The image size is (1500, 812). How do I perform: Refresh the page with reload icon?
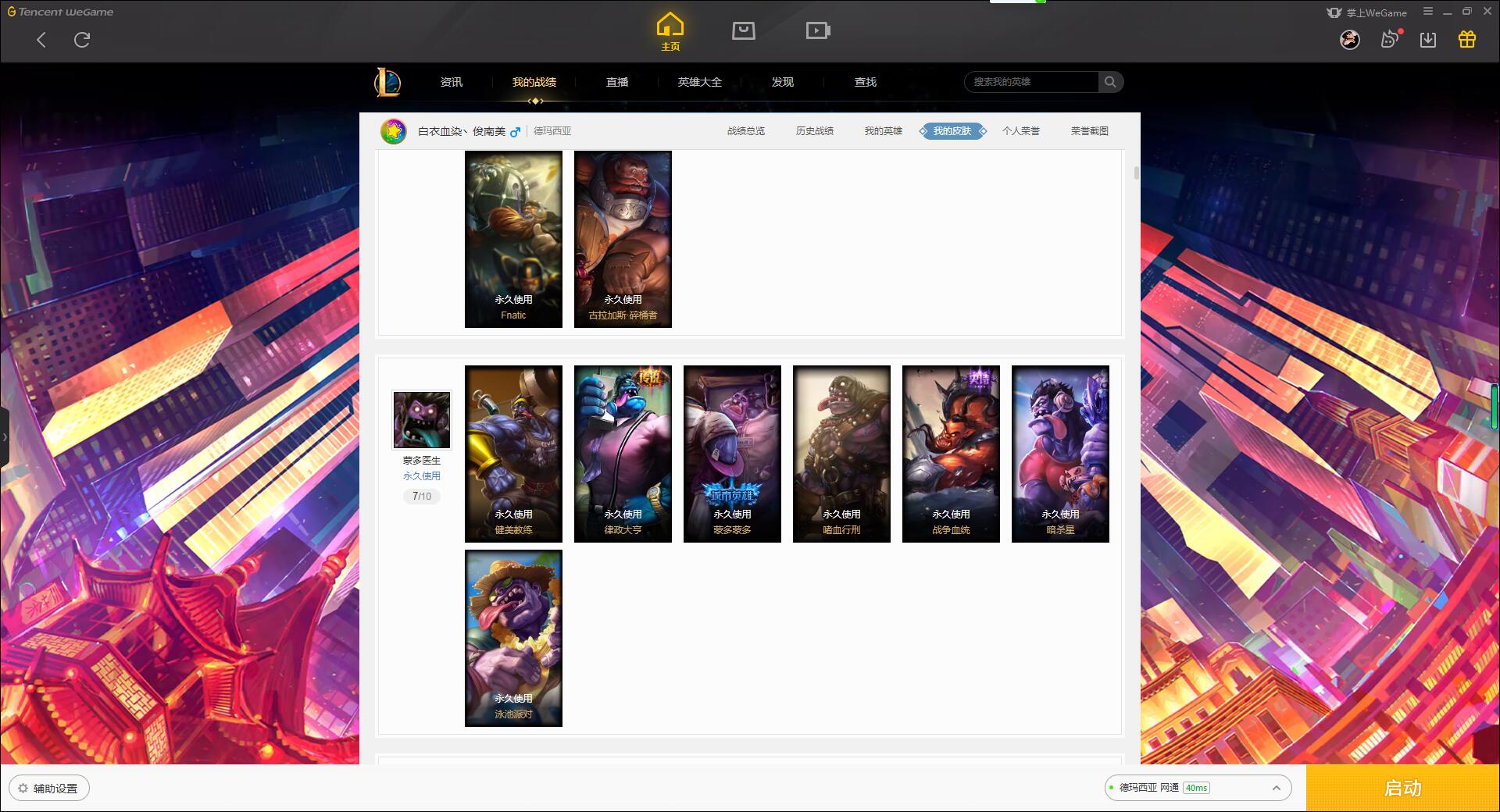82,40
